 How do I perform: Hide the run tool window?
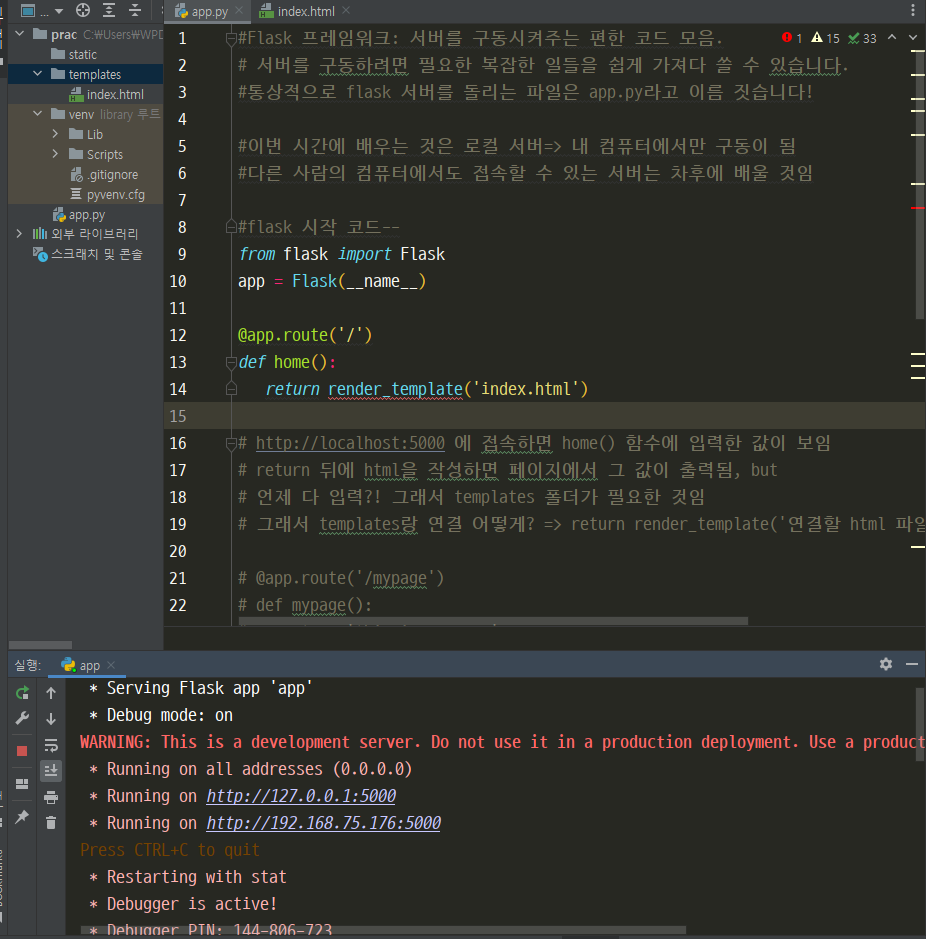coord(912,664)
